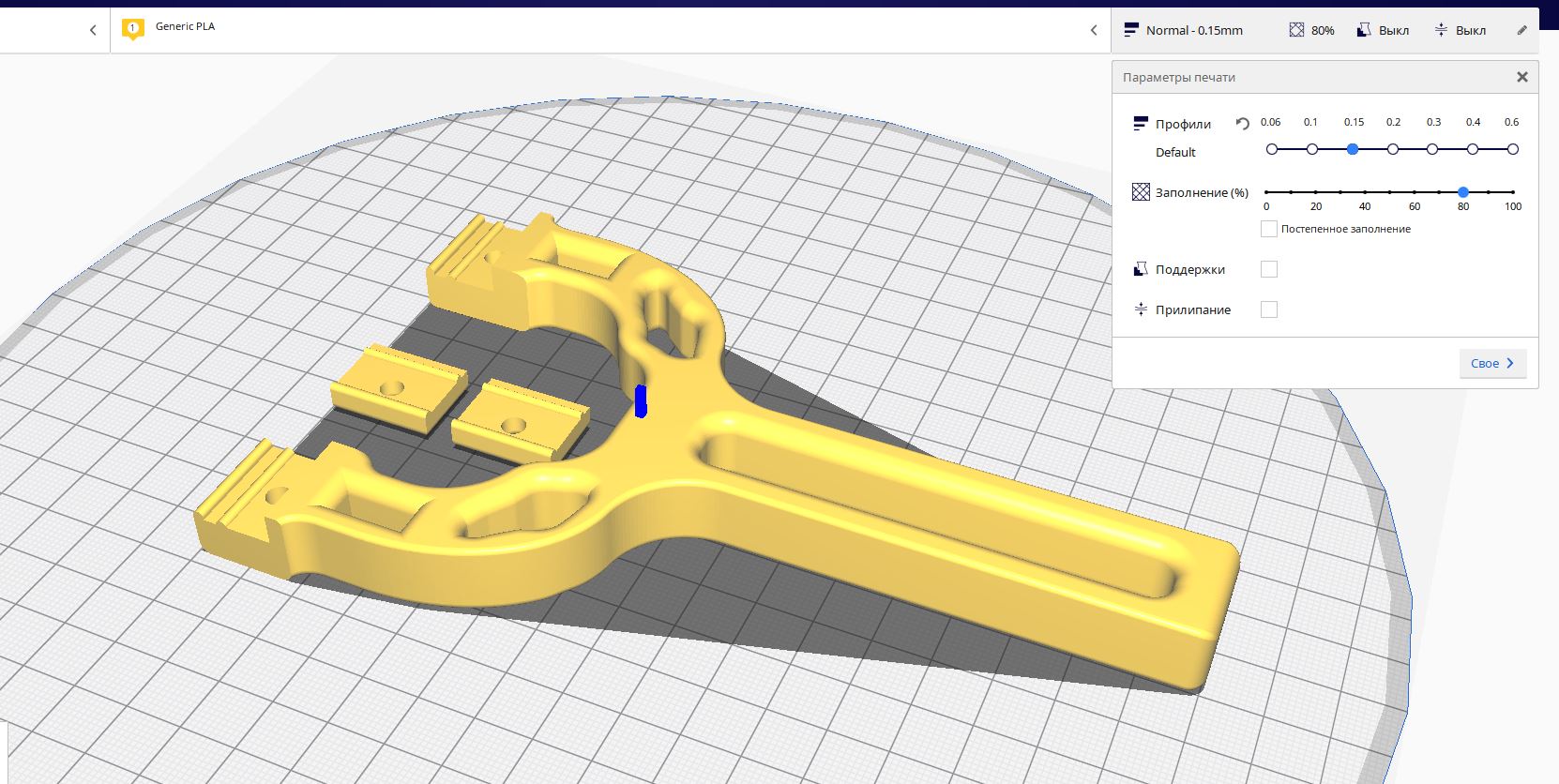Click the support icon in header bar
The image size is (1559, 784).
[1364, 30]
